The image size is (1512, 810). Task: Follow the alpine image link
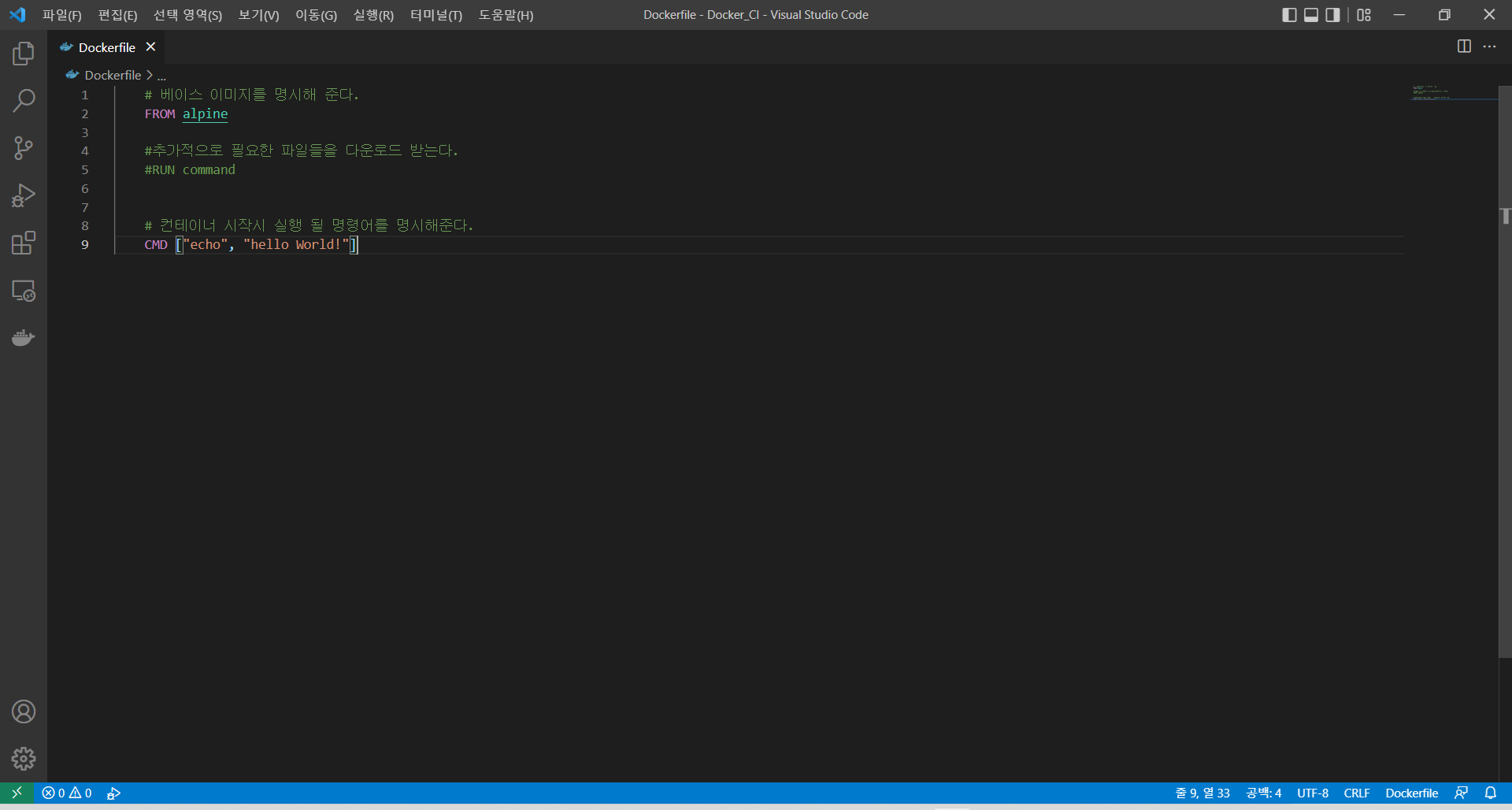click(x=206, y=113)
